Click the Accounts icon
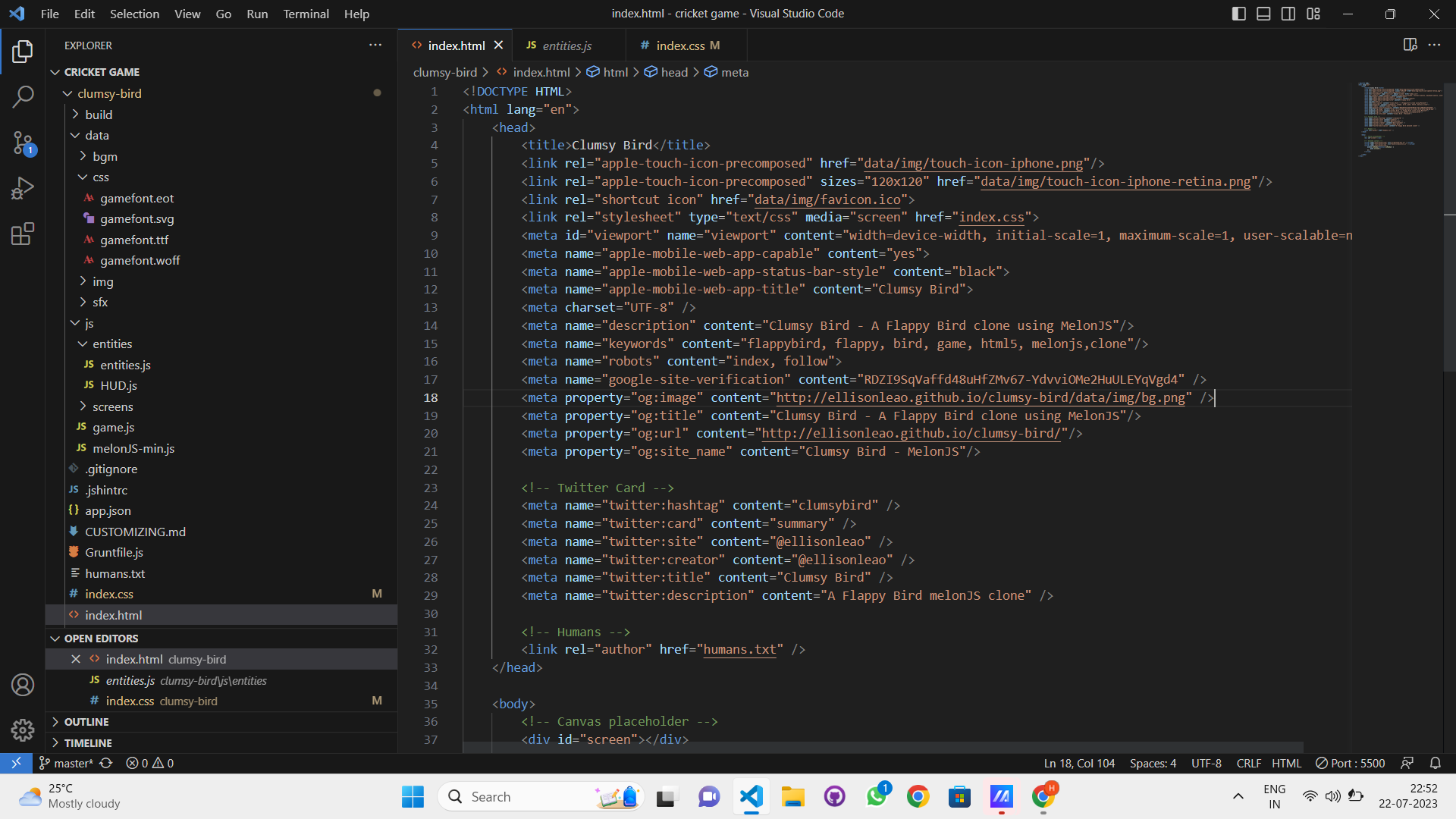Screen dimensions: 1456x819 click(23, 685)
